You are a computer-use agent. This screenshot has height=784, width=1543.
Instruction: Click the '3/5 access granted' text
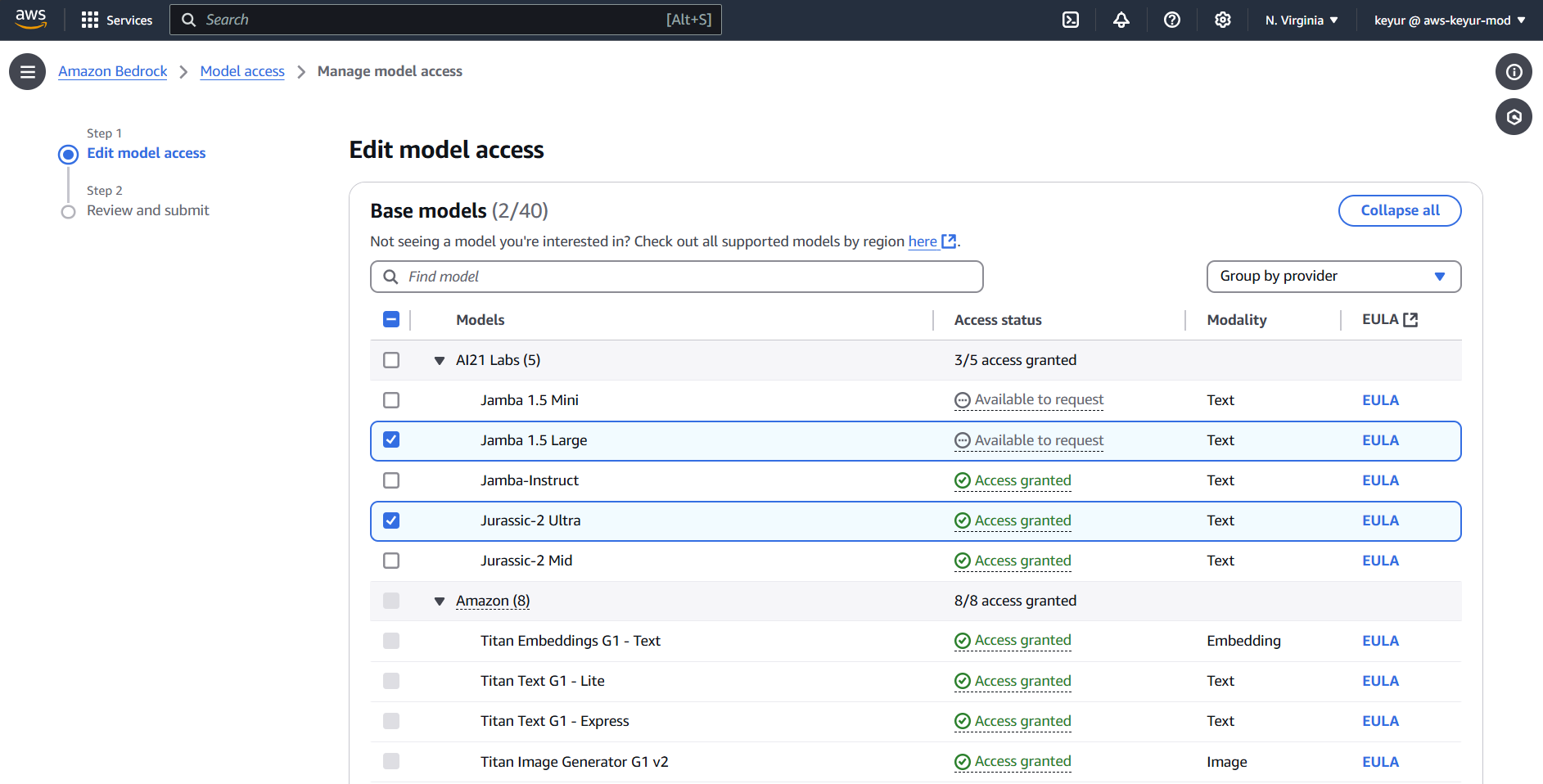(x=1015, y=360)
